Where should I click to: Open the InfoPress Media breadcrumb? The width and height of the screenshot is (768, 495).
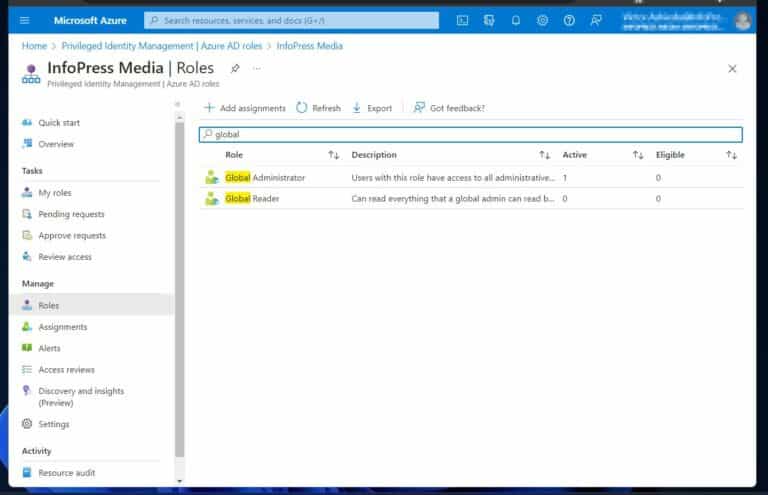click(x=310, y=46)
